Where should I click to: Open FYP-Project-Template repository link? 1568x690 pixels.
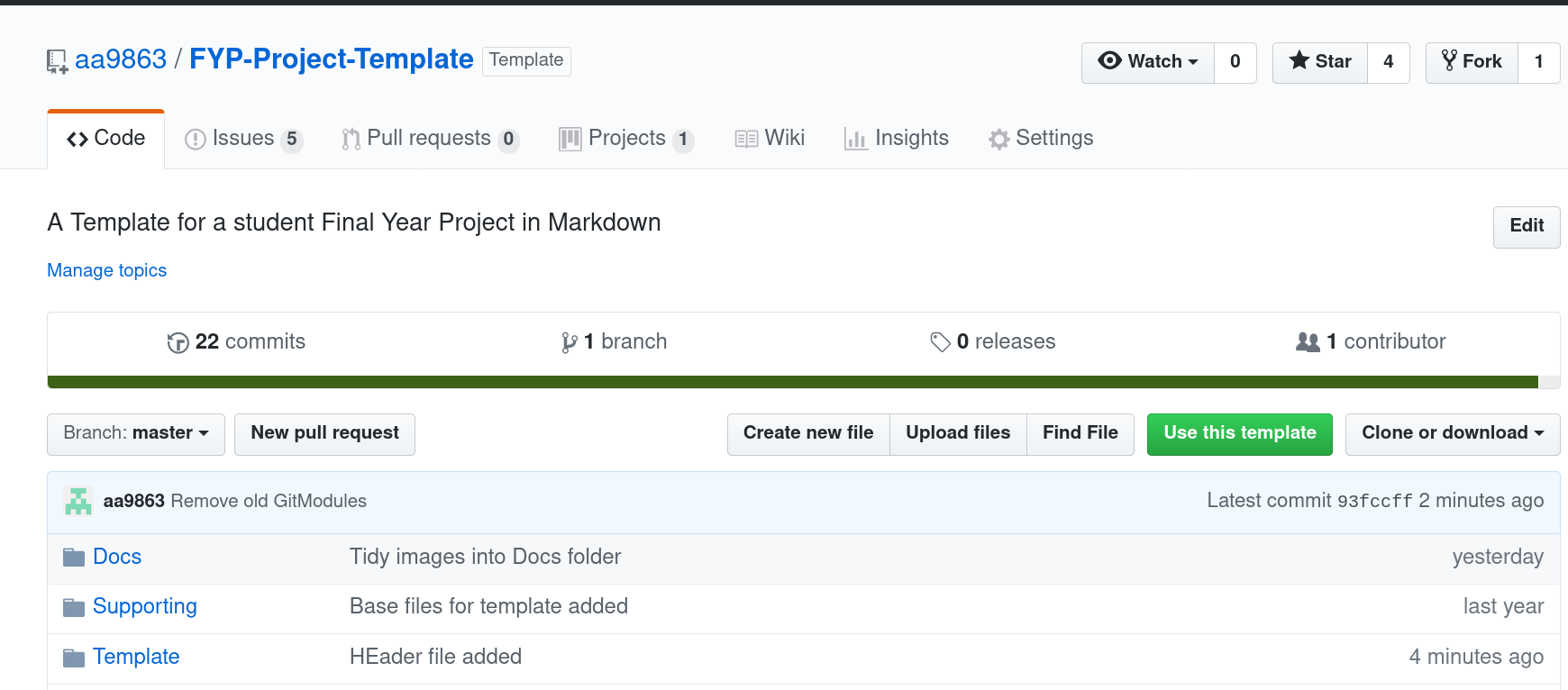[332, 59]
